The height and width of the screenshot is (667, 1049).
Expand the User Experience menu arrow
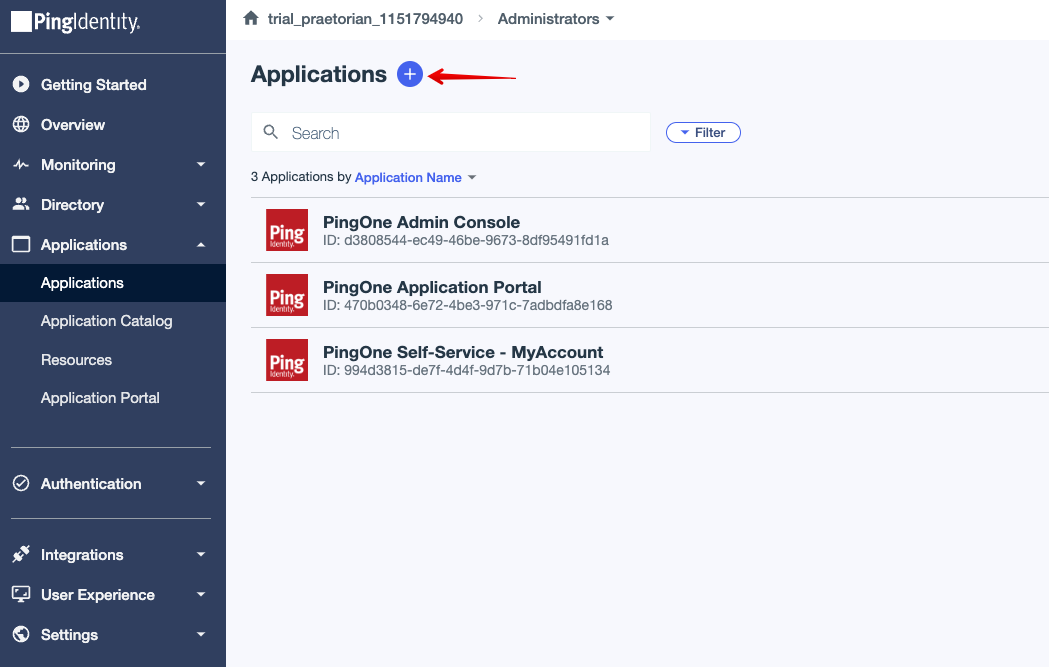pyautogui.click(x=201, y=595)
